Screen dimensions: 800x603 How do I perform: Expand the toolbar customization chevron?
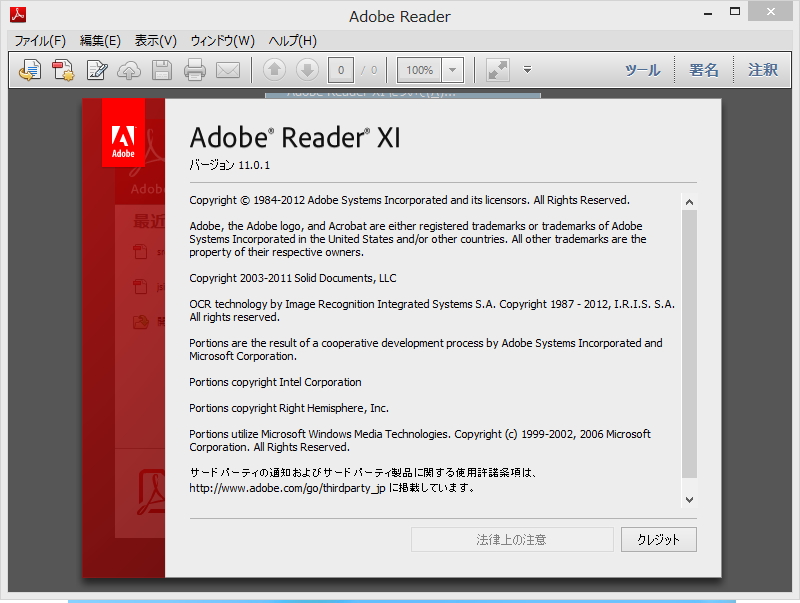click(x=527, y=70)
